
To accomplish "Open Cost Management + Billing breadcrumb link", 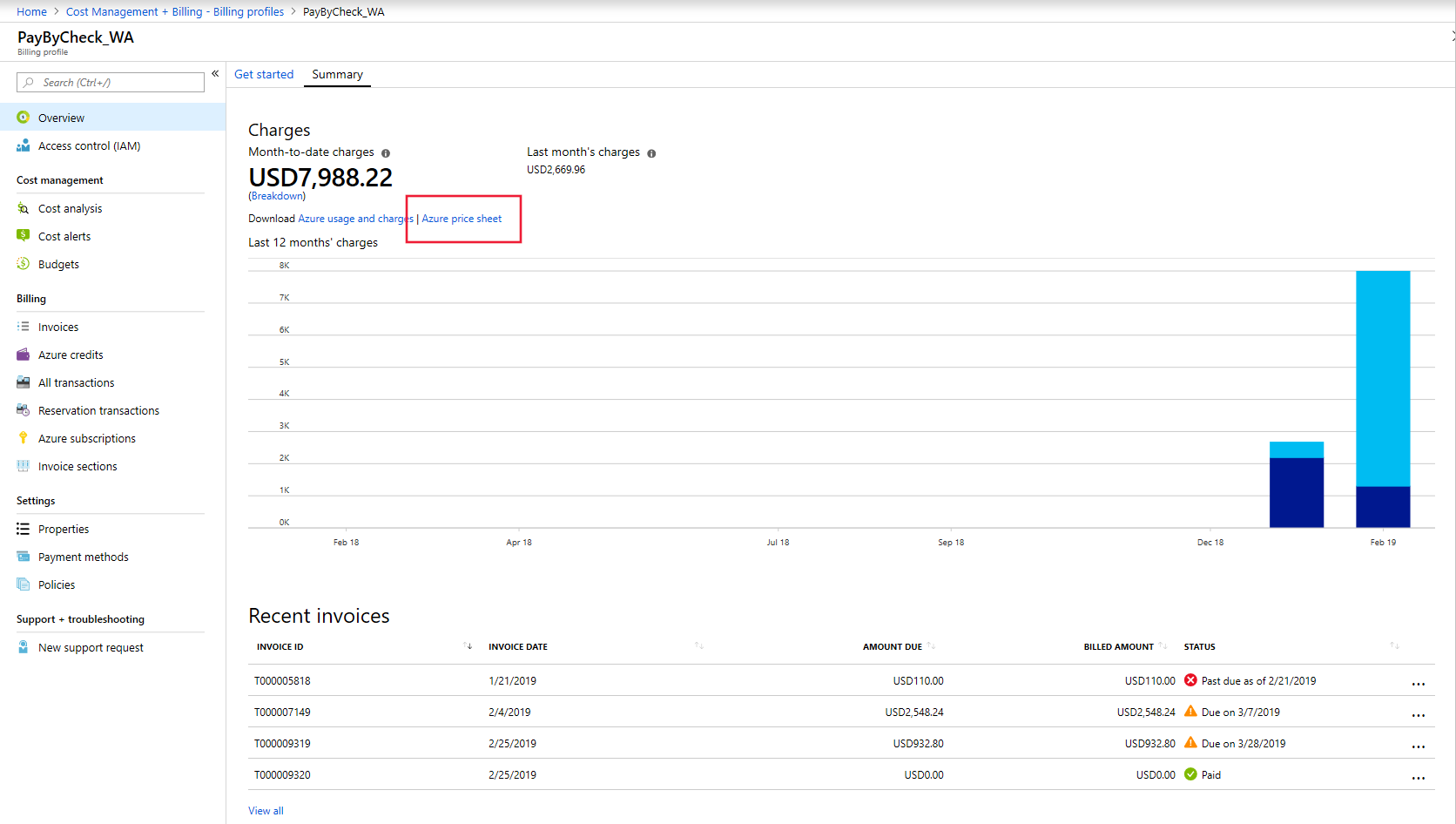I will [x=175, y=11].
